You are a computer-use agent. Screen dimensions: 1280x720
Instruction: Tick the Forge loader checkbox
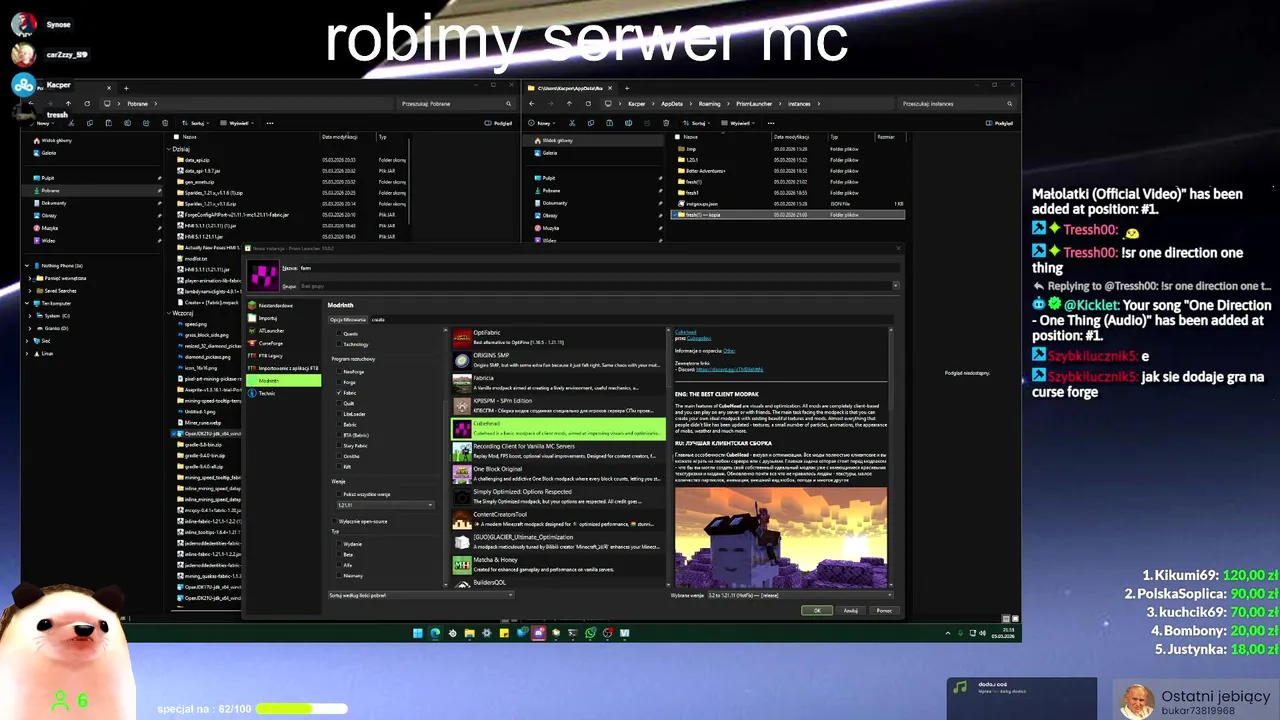338,382
